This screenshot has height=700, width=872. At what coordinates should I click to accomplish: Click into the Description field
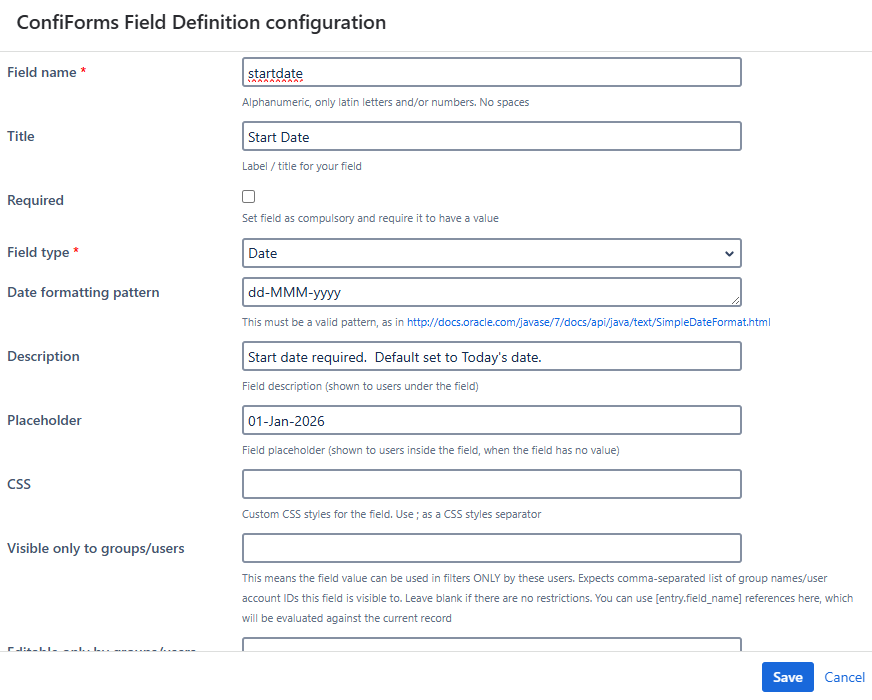tap(491, 356)
